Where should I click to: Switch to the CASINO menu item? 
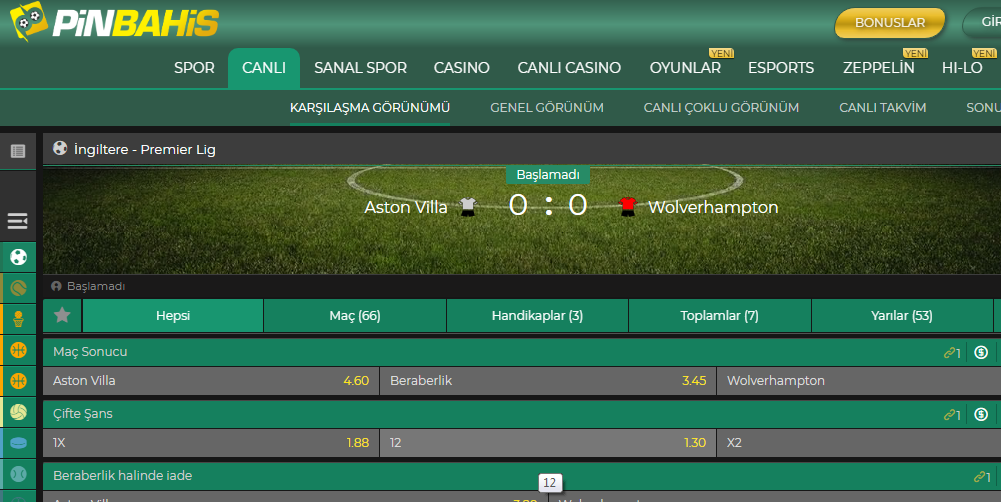coord(462,68)
